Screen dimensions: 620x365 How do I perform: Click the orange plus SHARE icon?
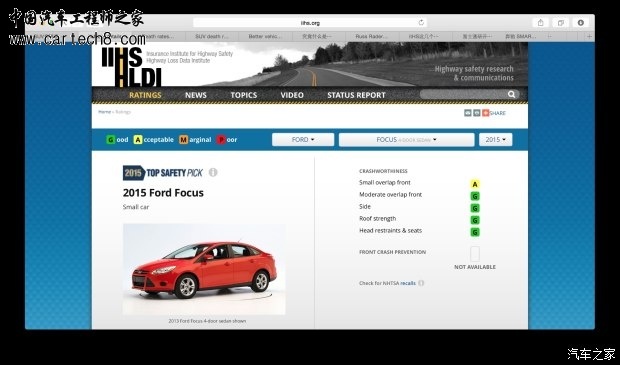coord(486,113)
